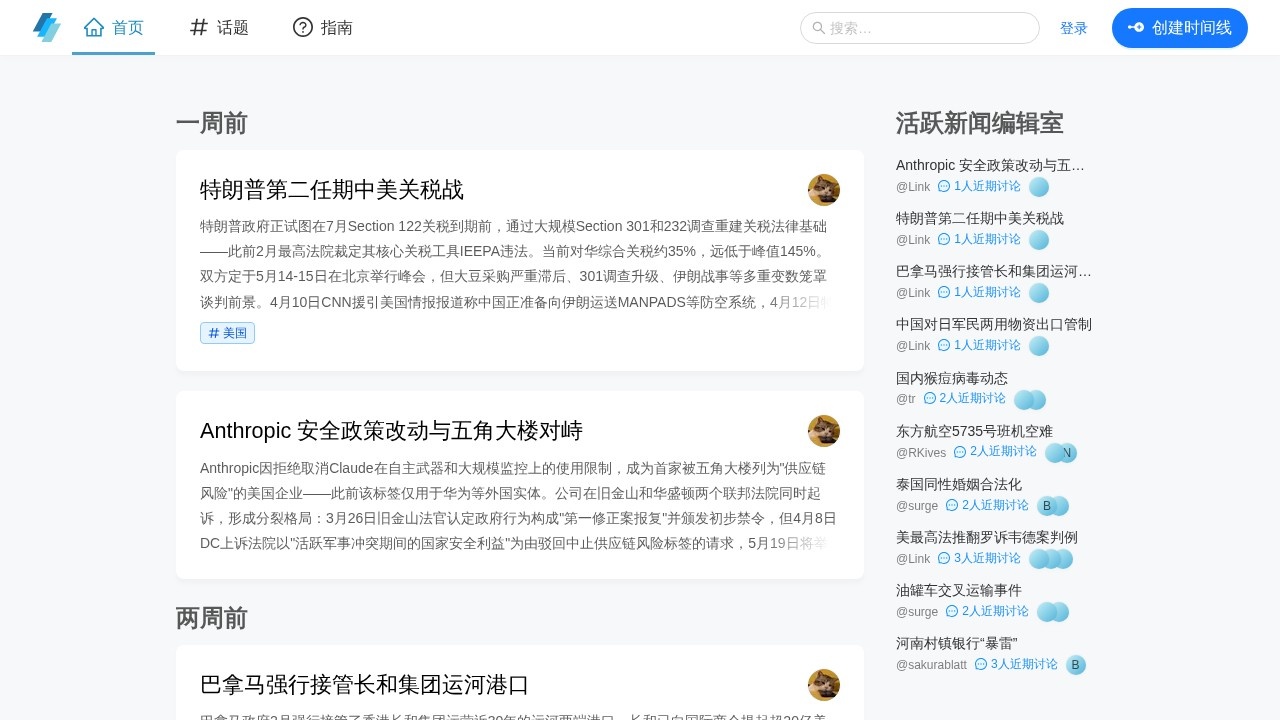1280x720 pixels.
Task: Click the magnifier icon in search box
Action: (819, 28)
